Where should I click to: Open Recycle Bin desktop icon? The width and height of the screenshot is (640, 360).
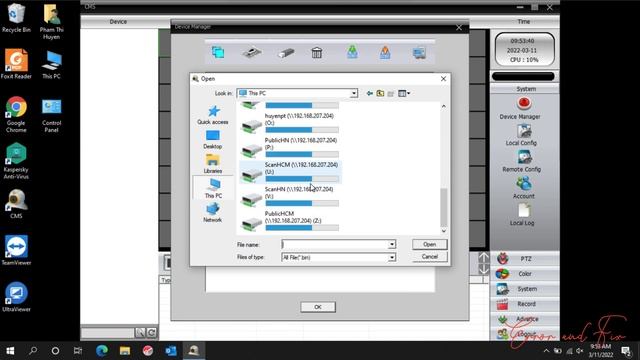(x=16, y=18)
